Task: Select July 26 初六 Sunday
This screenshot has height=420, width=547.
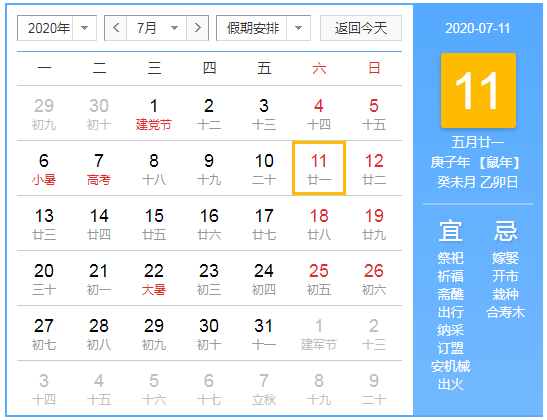Action: click(x=374, y=279)
